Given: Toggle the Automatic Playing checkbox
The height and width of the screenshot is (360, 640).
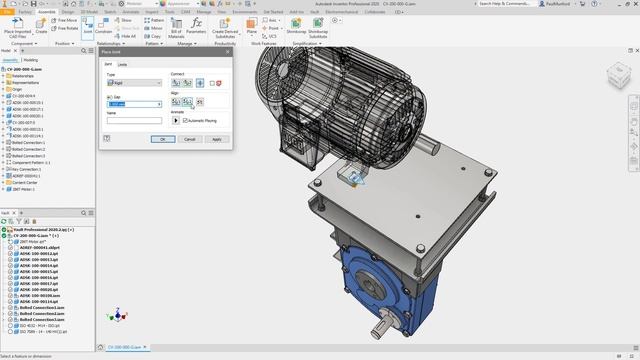Looking at the screenshot, I should point(185,120).
